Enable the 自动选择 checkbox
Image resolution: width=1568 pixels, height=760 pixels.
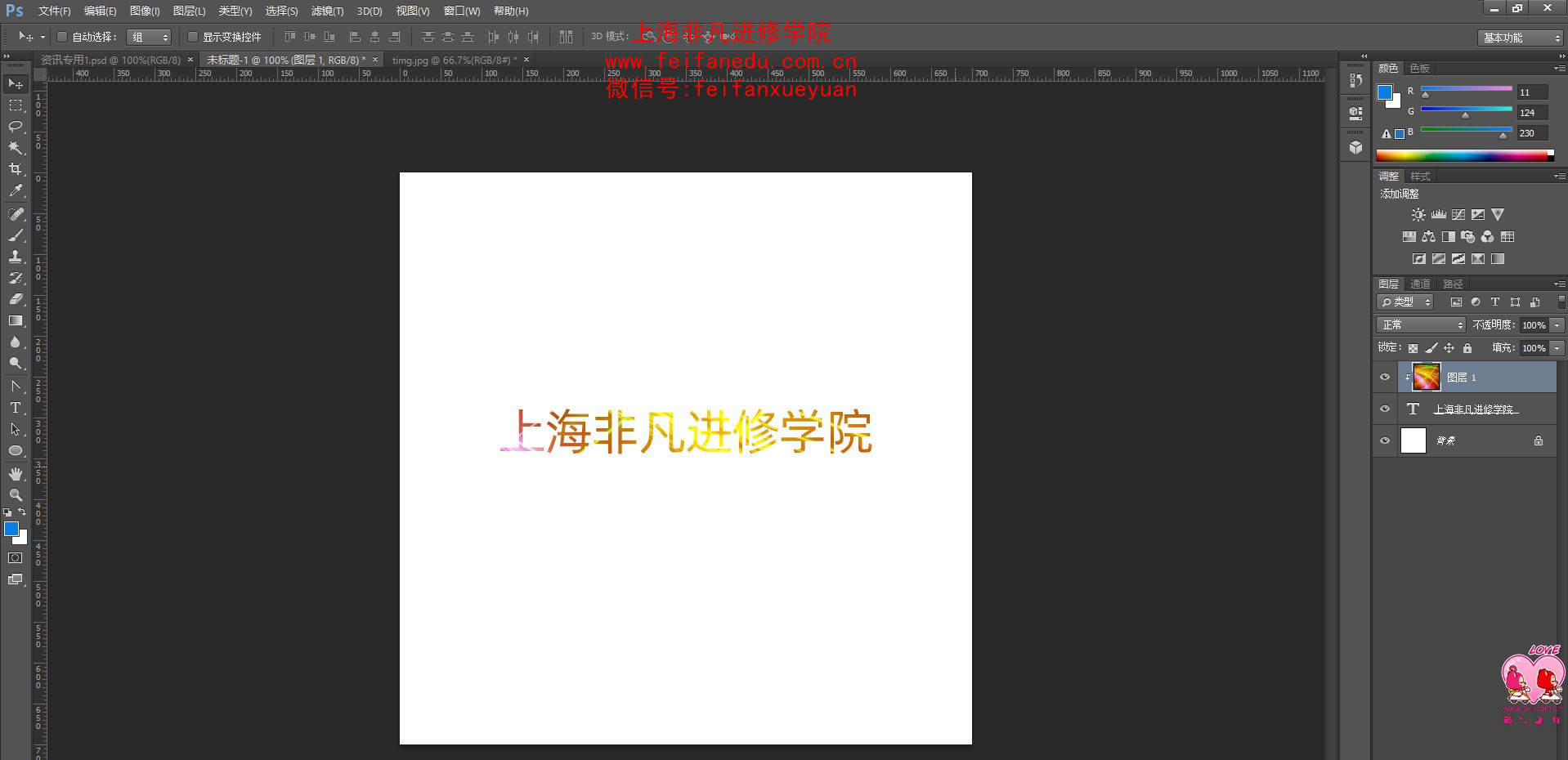pos(61,37)
